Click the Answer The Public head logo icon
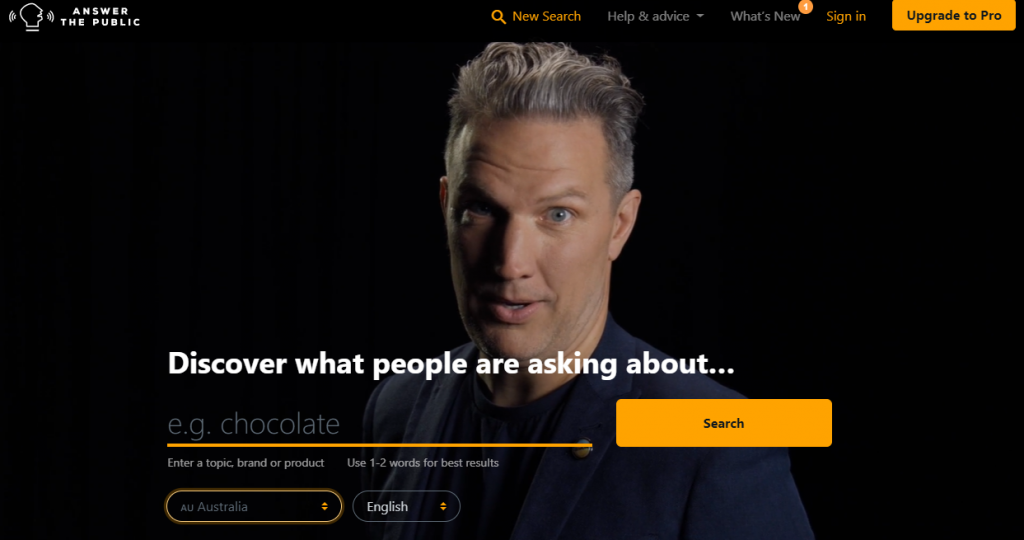1024x540 pixels. tap(31, 16)
